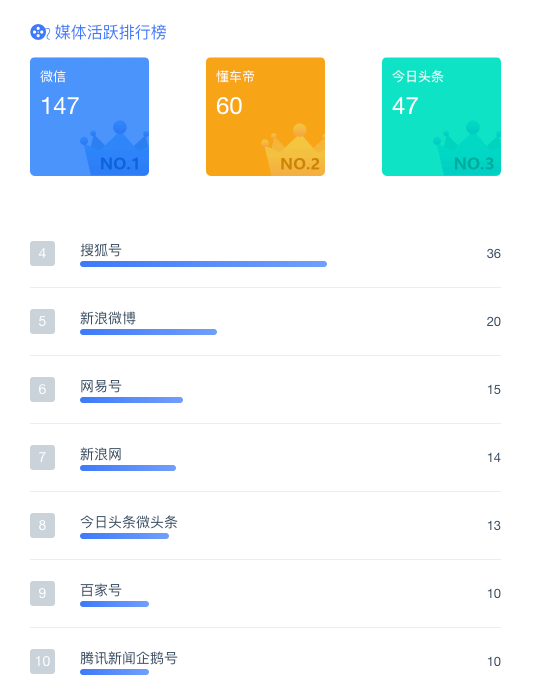The height and width of the screenshot is (689, 542).
Task: Click the 媒体活跃排行榜 title
Action: click(111, 33)
